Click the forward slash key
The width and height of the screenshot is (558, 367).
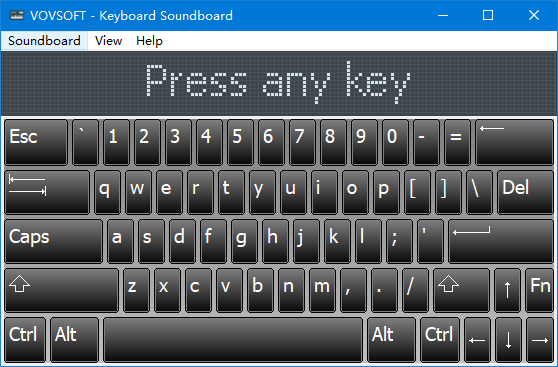tap(415, 290)
